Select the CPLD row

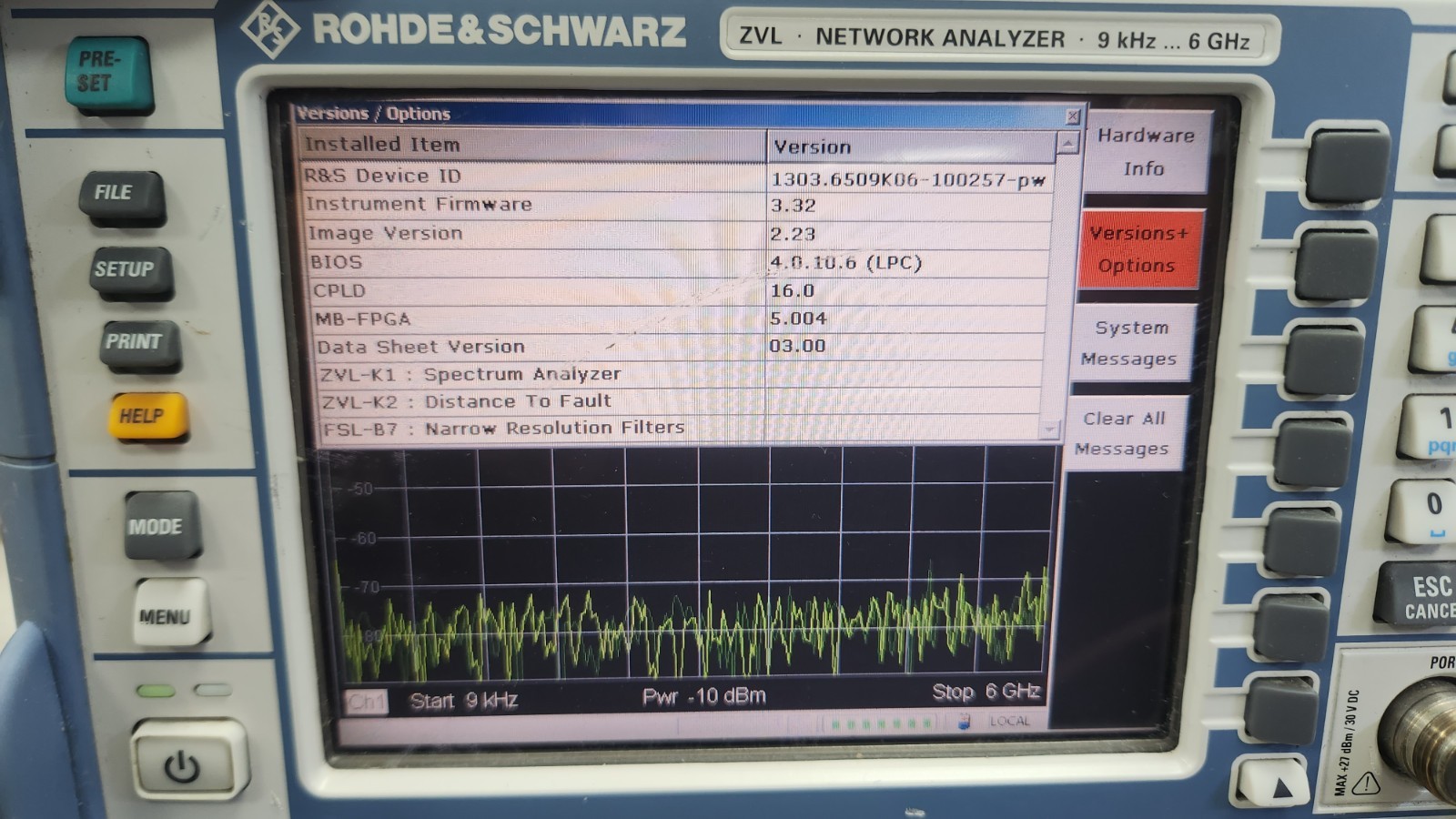pyautogui.click(x=681, y=290)
